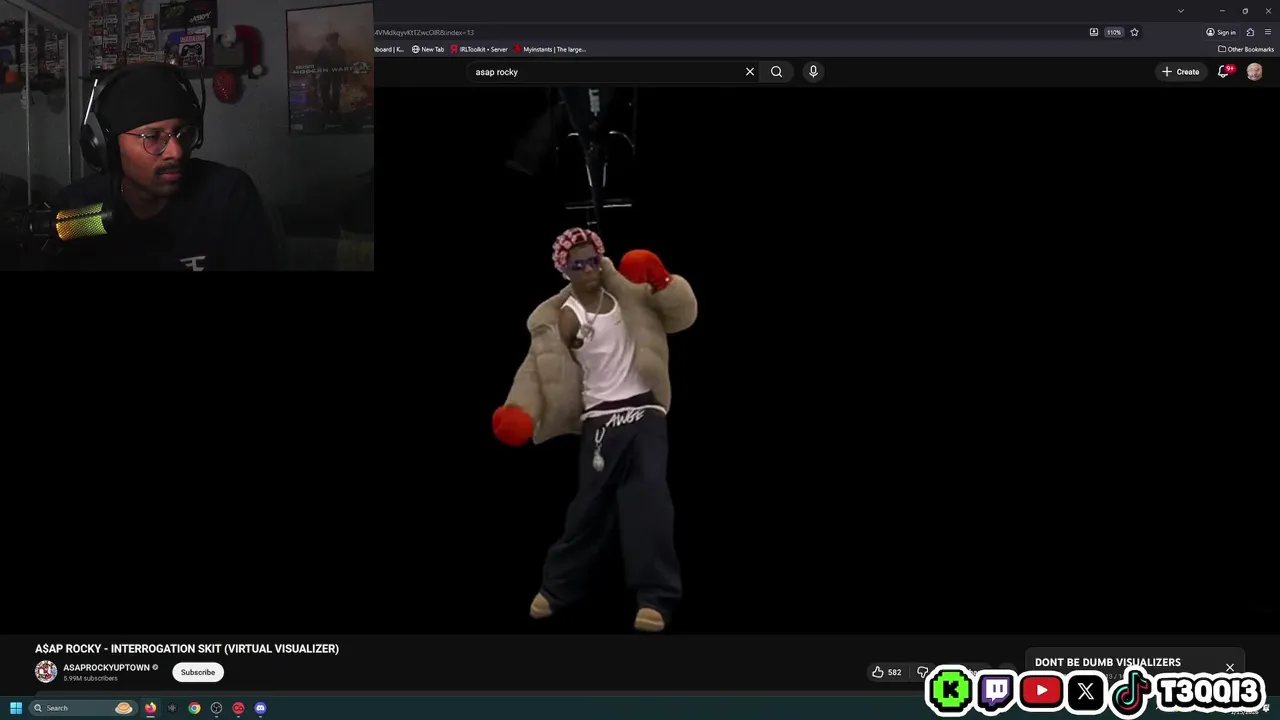Open the ASAPROCKYUPTOWN channel avatar
The width and height of the screenshot is (1280, 720).
46,672
